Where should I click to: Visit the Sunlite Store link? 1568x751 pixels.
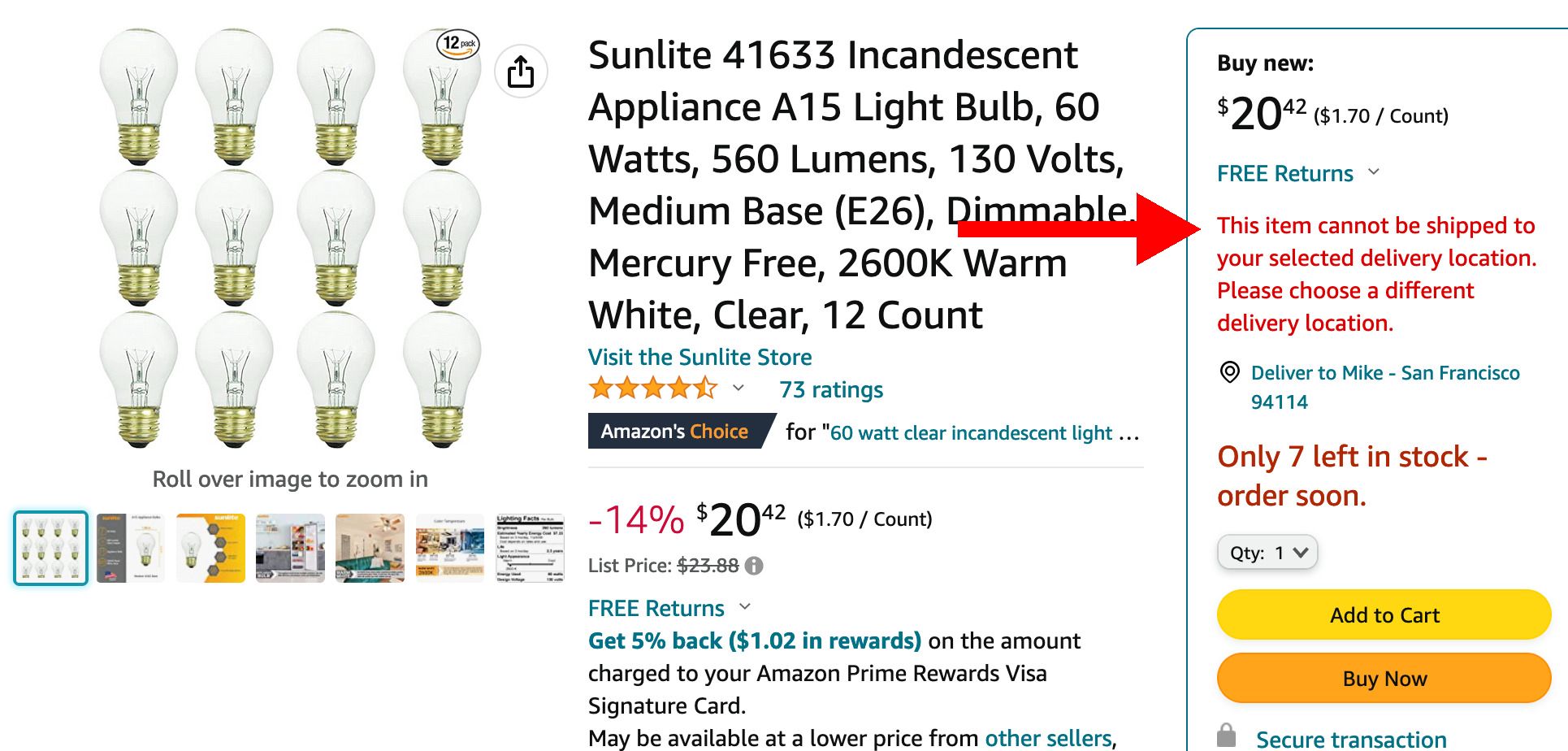[700, 357]
